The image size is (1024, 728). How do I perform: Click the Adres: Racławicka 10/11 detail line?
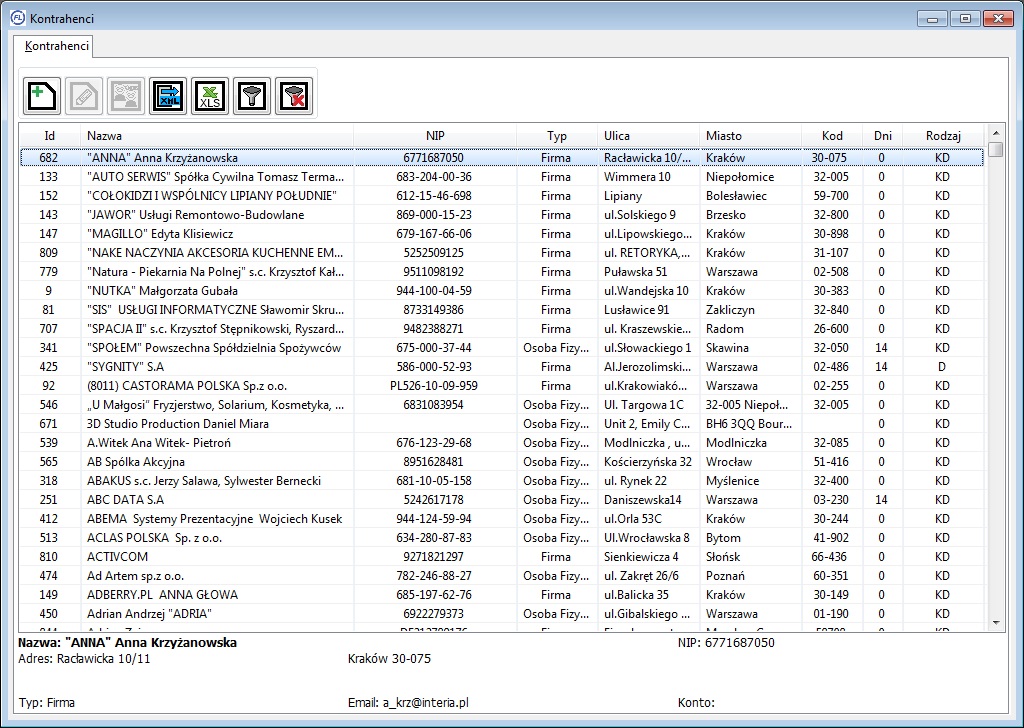coord(84,658)
